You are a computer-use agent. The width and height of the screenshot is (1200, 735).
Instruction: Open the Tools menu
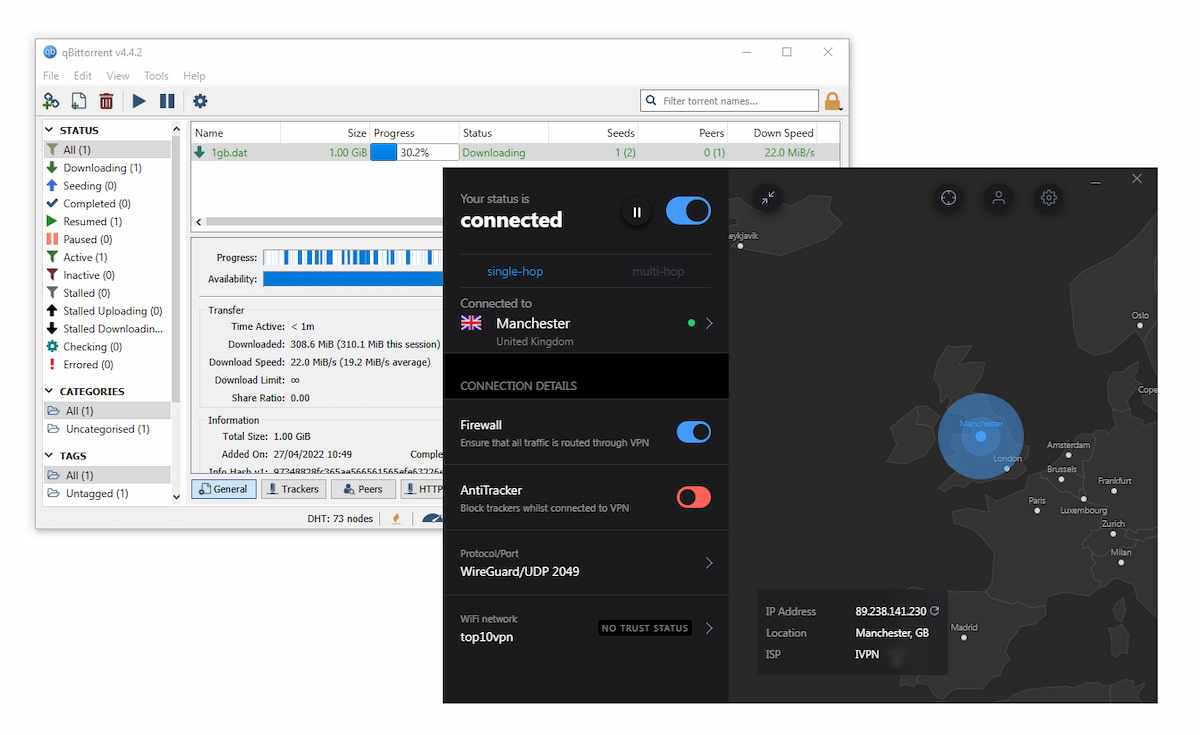click(x=156, y=75)
